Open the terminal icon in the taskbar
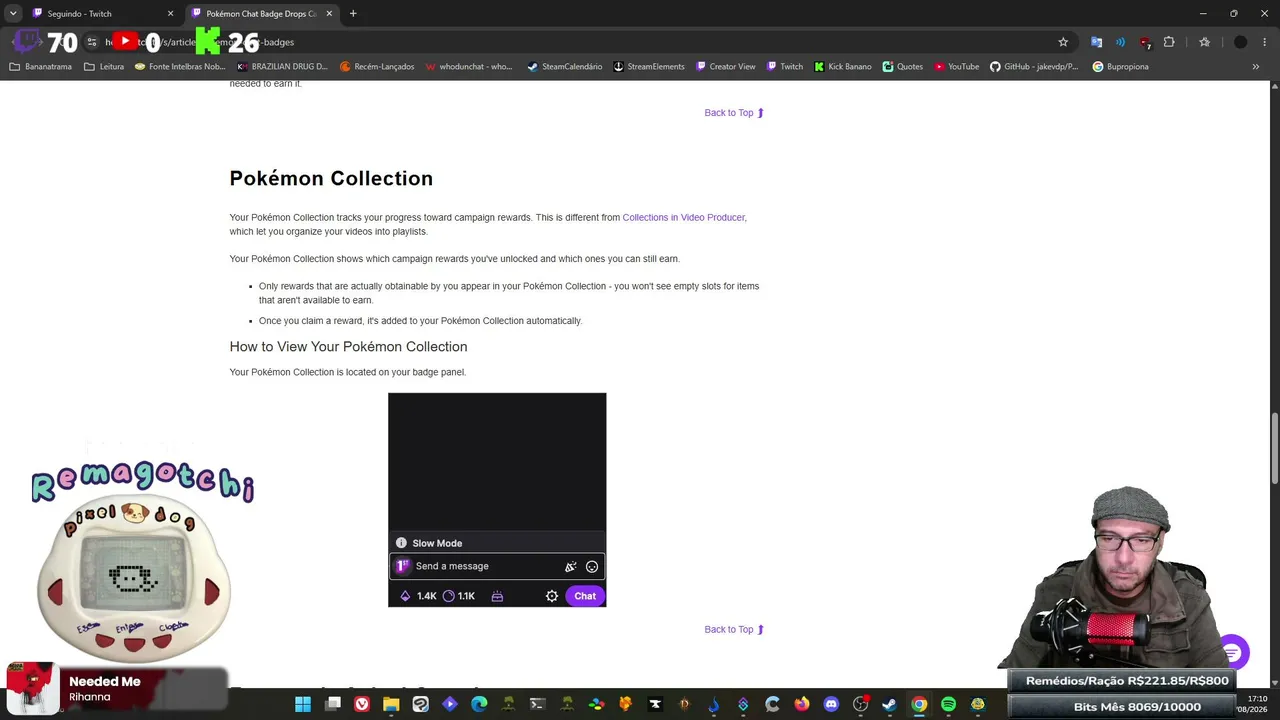Viewport: 1280px width, 720px height. pyautogui.click(x=537, y=704)
